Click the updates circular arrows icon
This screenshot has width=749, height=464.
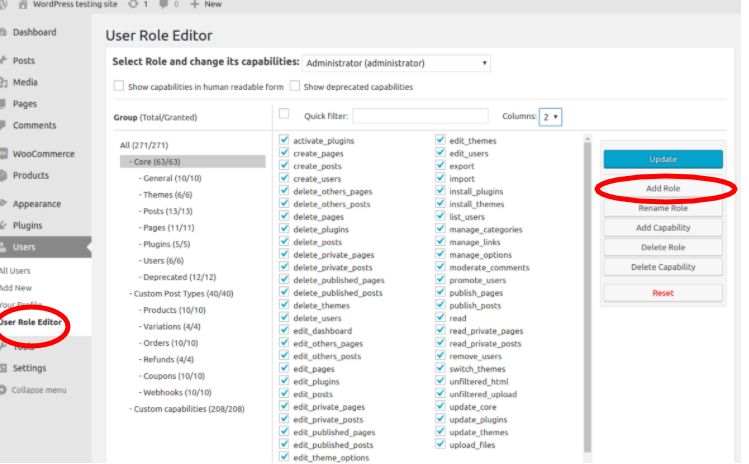point(133,4)
